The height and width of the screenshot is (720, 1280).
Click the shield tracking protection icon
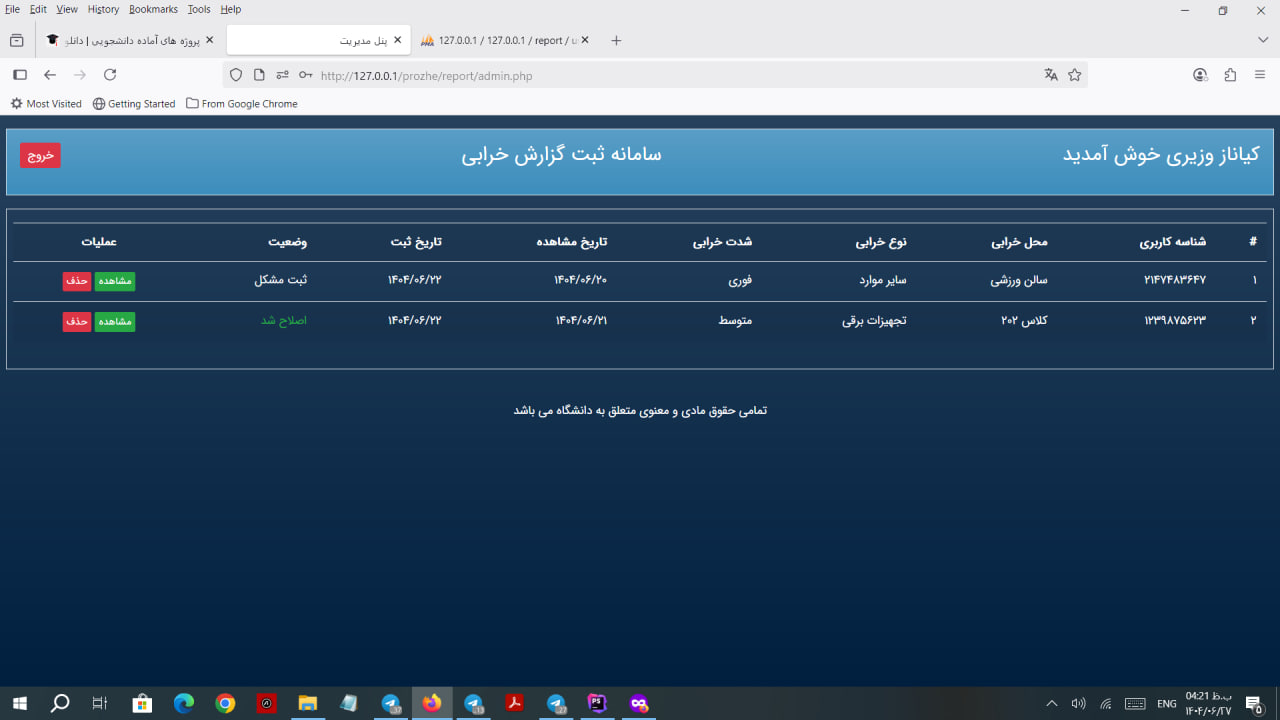click(x=236, y=75)
